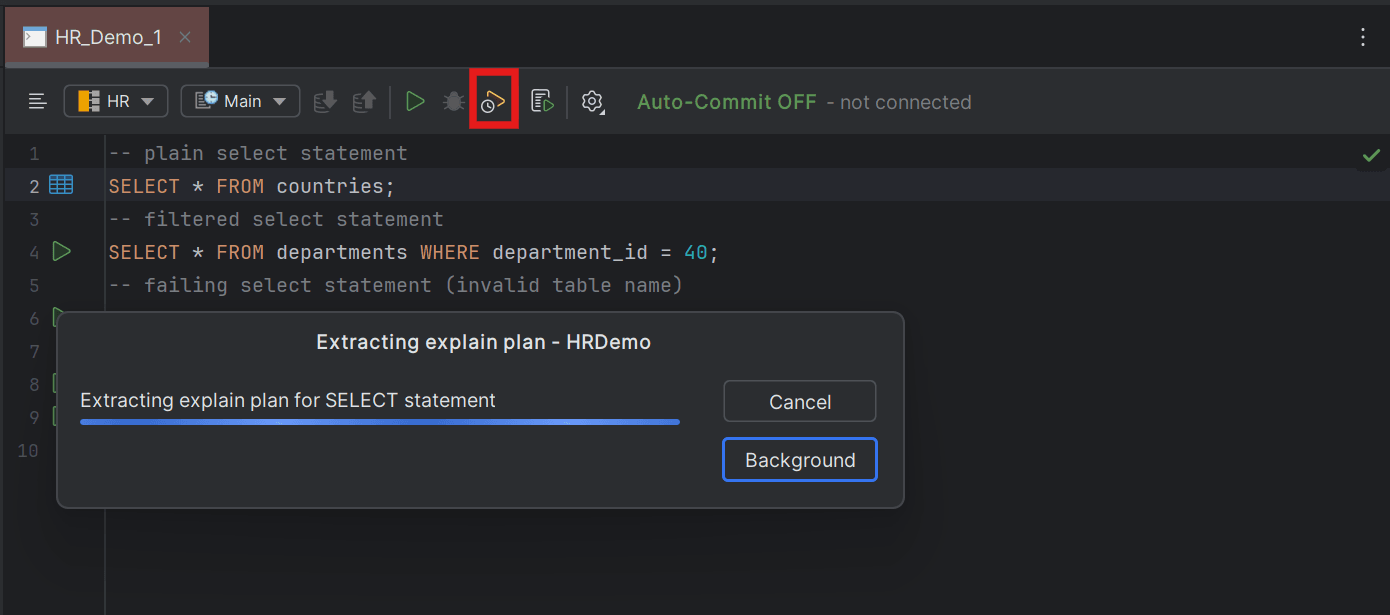Click the Debug Statement bug icon

click(x=454, y=101)
